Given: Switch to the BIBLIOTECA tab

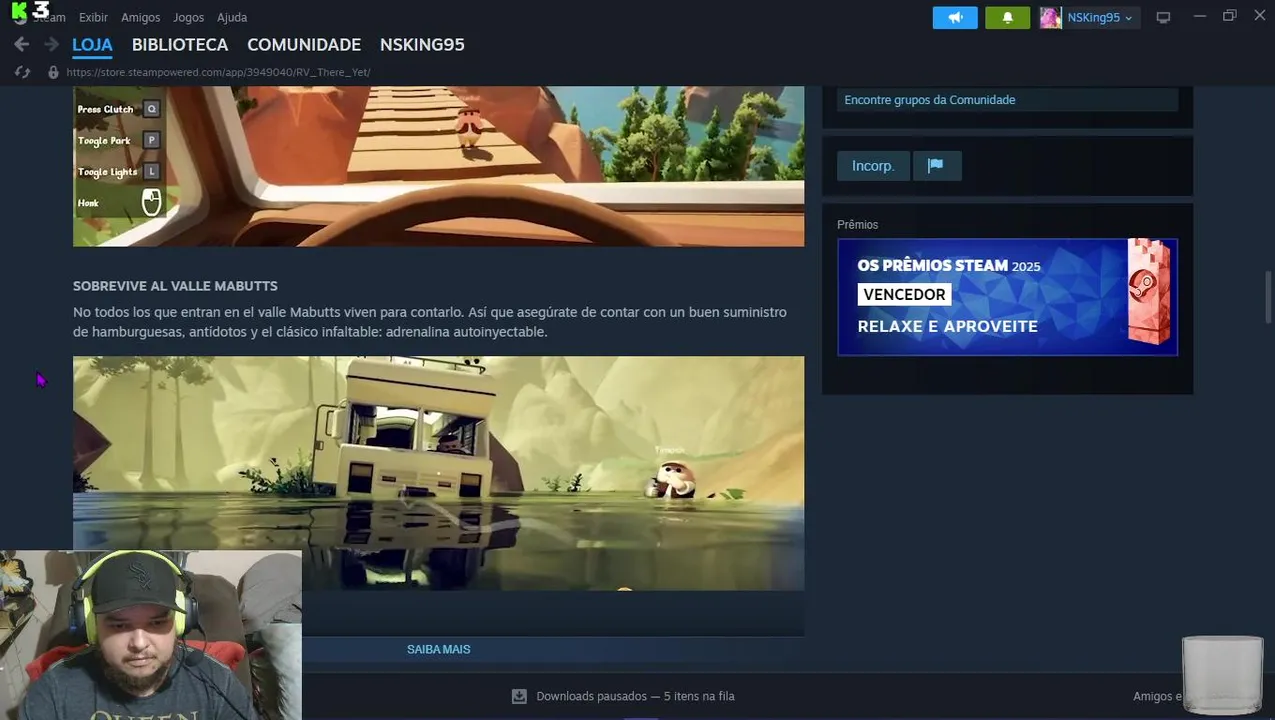Looking at the screenshot, I should coord(180,45).
